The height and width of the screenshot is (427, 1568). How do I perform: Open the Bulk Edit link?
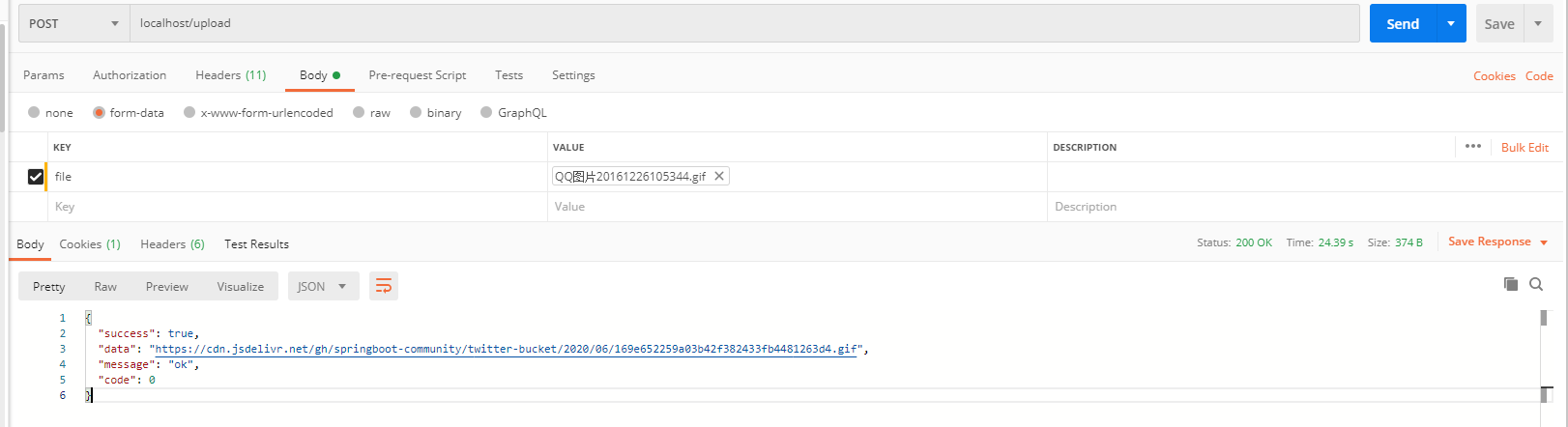[x=1524, y=148]
